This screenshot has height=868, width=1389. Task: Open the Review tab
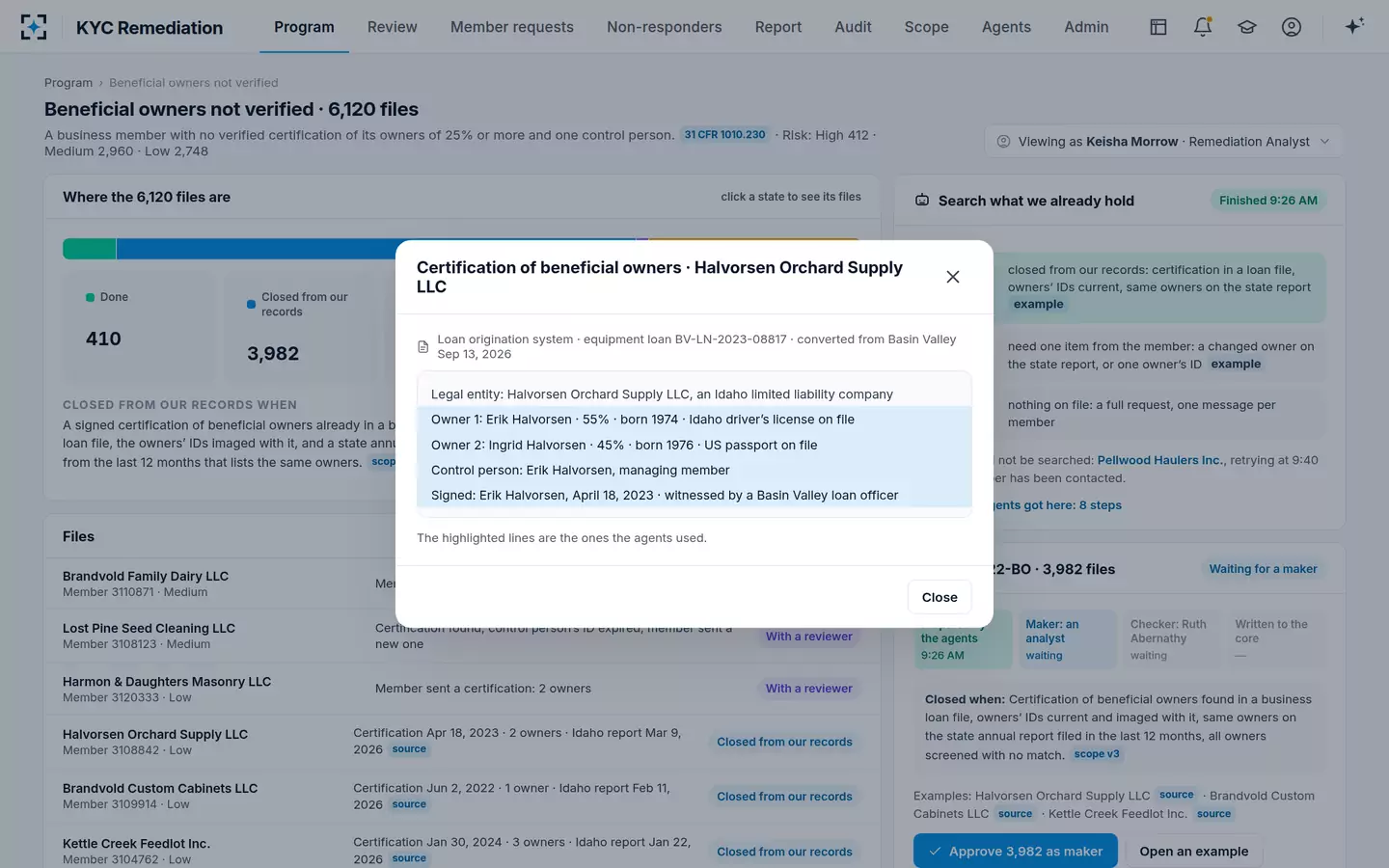pyautogui.click(x=392, y=27)
